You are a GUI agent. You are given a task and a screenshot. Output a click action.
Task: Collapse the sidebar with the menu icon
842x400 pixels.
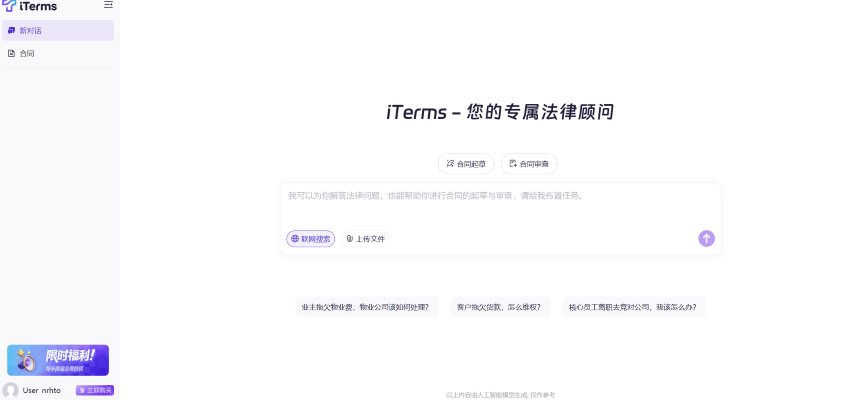click(108, 5)
